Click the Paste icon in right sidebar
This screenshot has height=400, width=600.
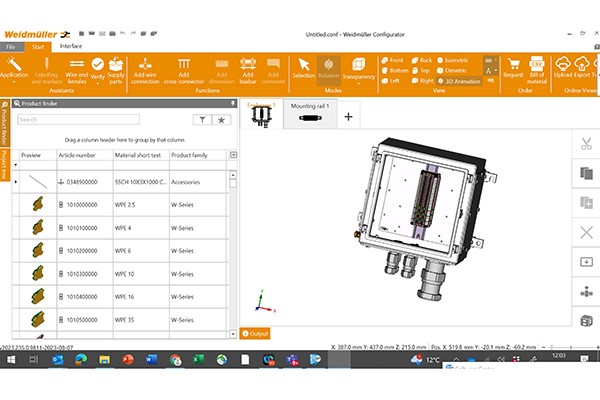pyautogui.click(x=586, y=202)
